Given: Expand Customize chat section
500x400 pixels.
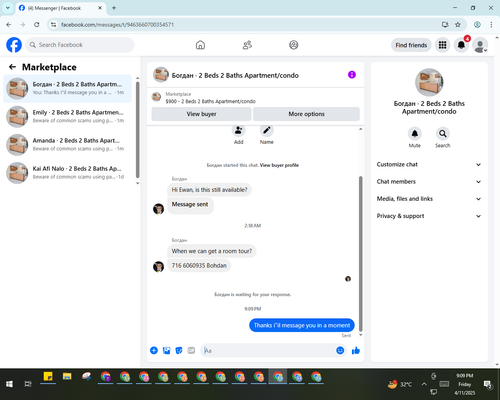Looking at the screenshot, I should coord(429,164).
